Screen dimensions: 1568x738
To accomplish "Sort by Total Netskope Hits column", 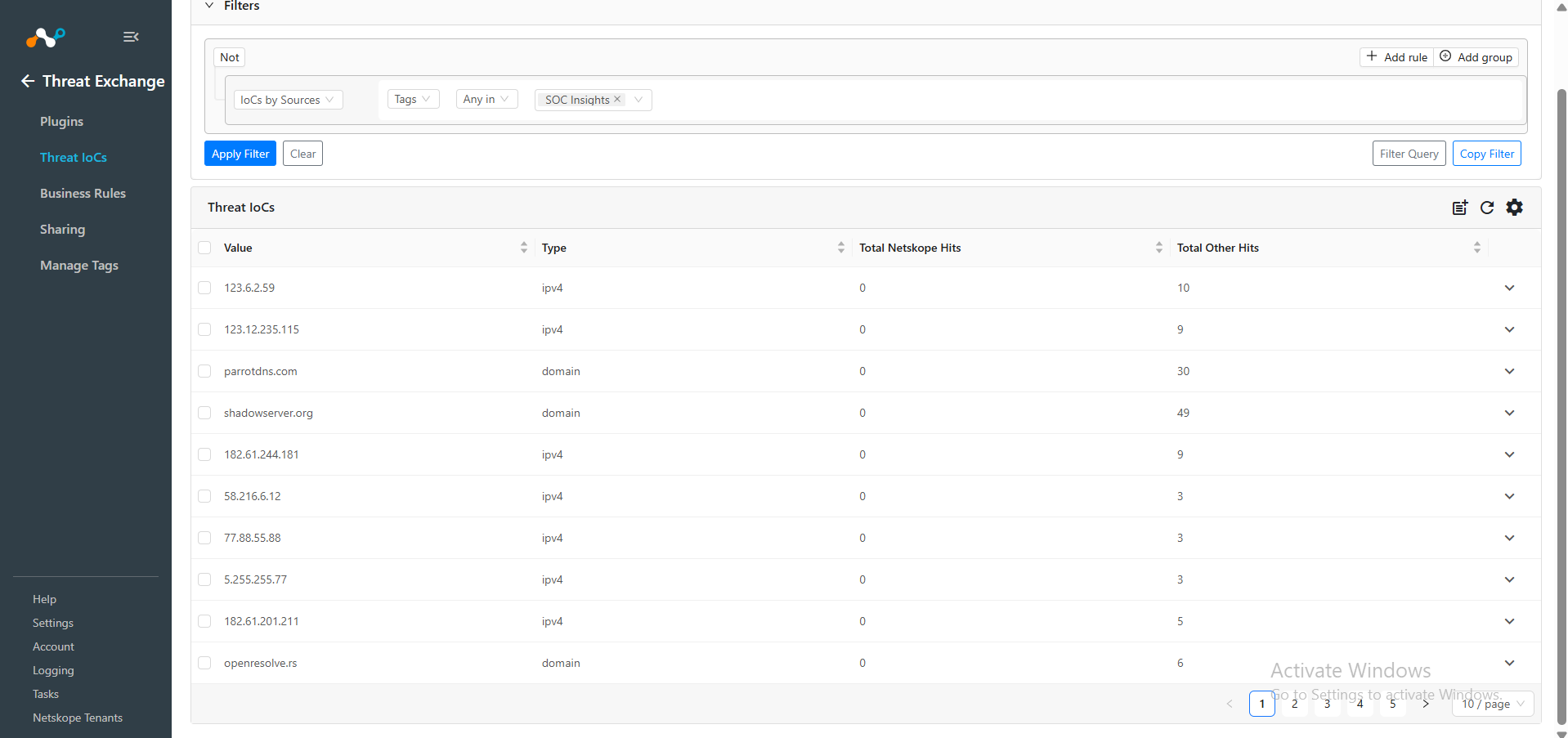I will click(1159, 248).
